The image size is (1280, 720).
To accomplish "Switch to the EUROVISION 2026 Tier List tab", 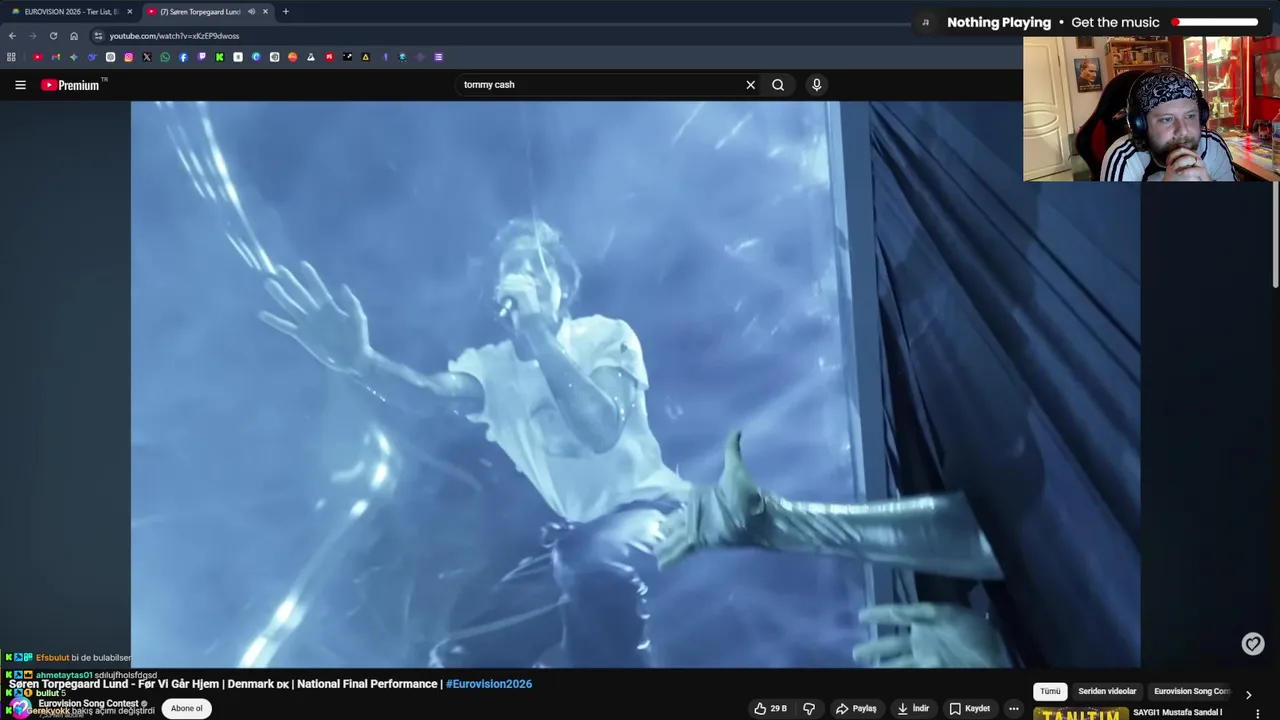I will (70, 12).
